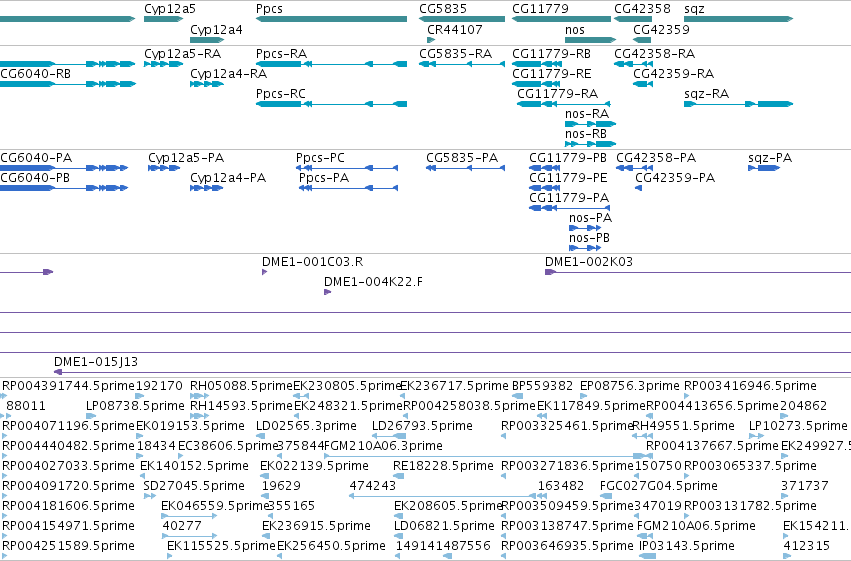The image size is (851, 561).
Task: Click the CG42358-PA protein label
Action: point(656,158)
